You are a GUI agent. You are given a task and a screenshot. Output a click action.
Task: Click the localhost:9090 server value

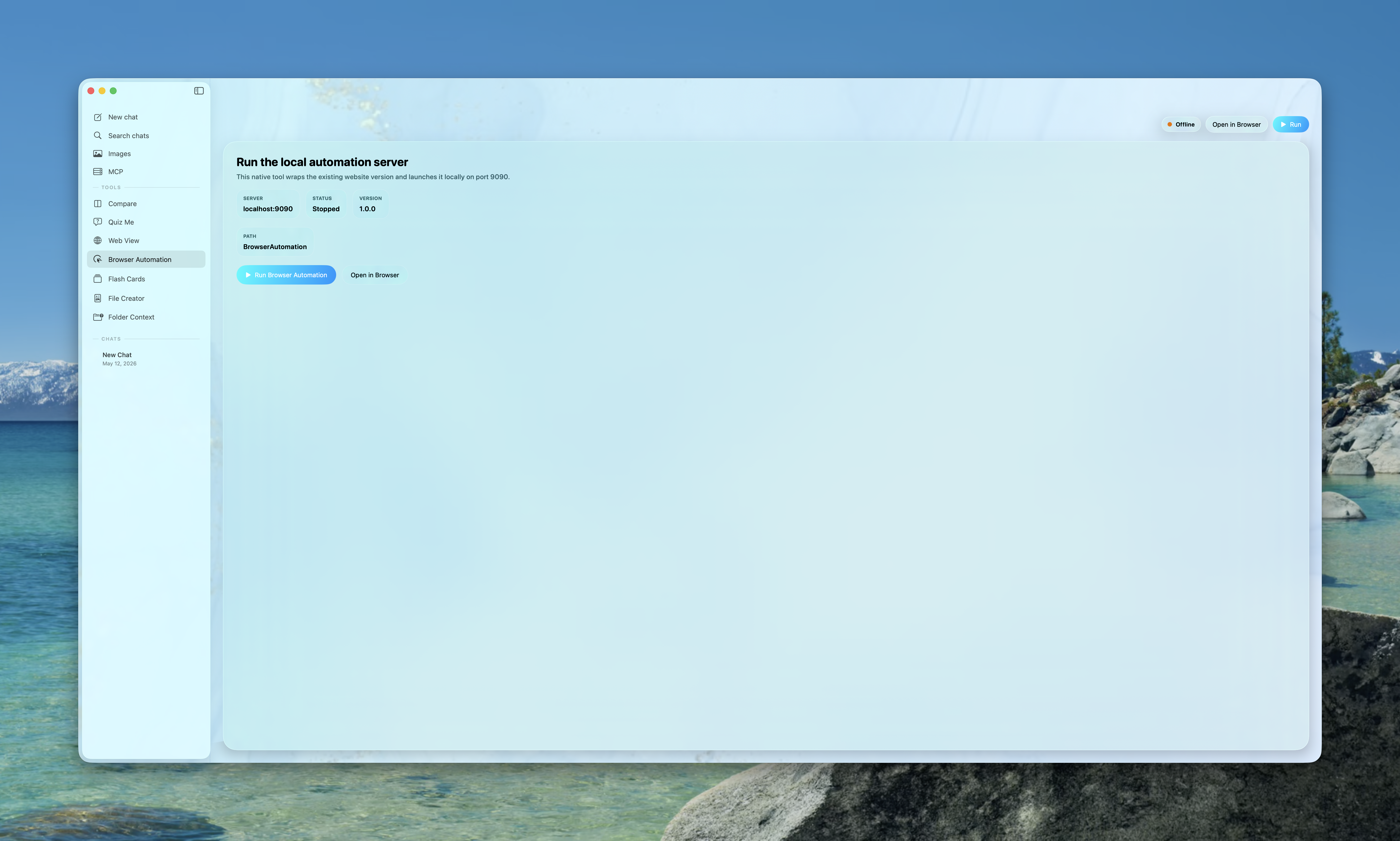(x=268, y=209)
